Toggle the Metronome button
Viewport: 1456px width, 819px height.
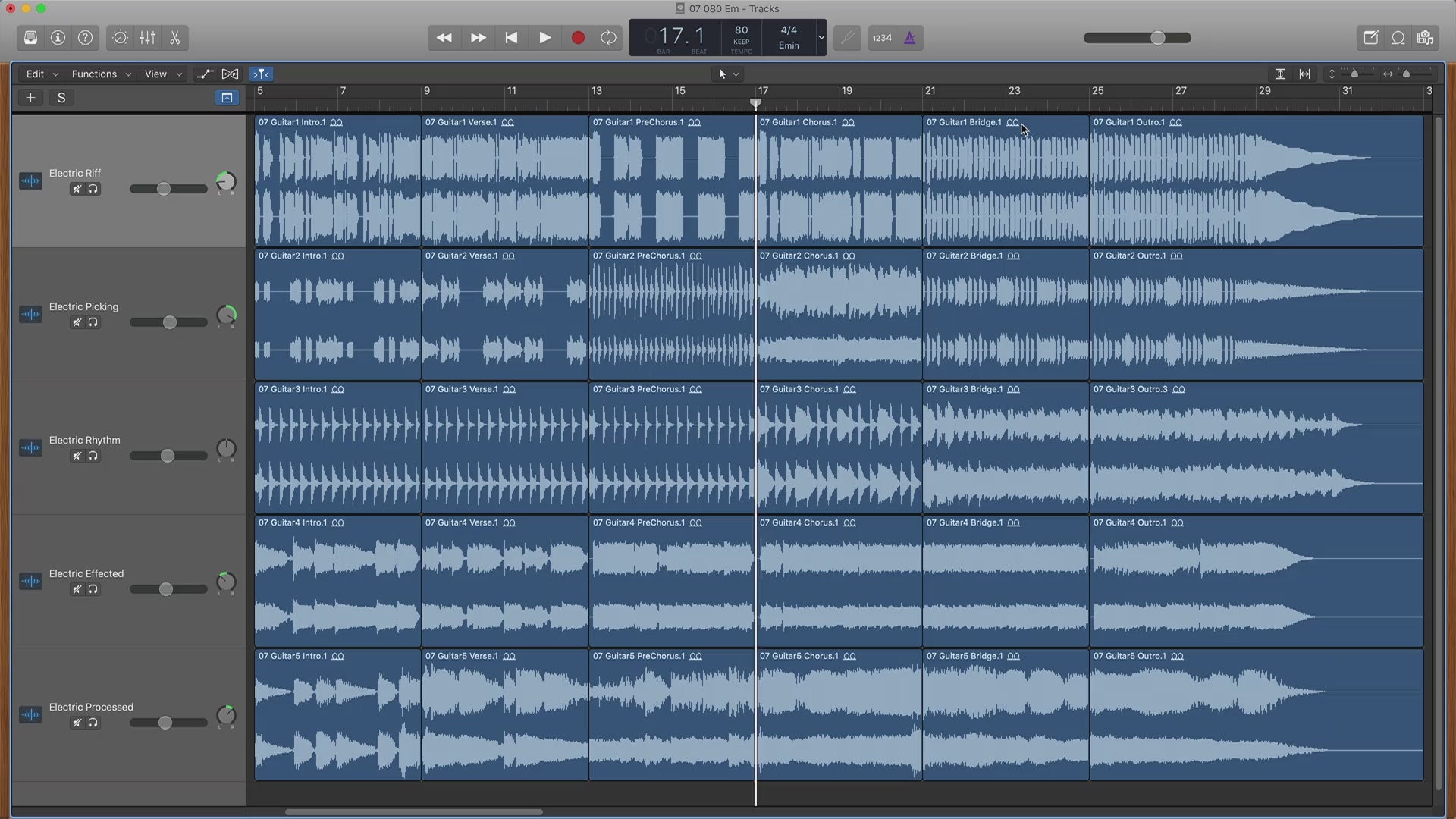909,38
